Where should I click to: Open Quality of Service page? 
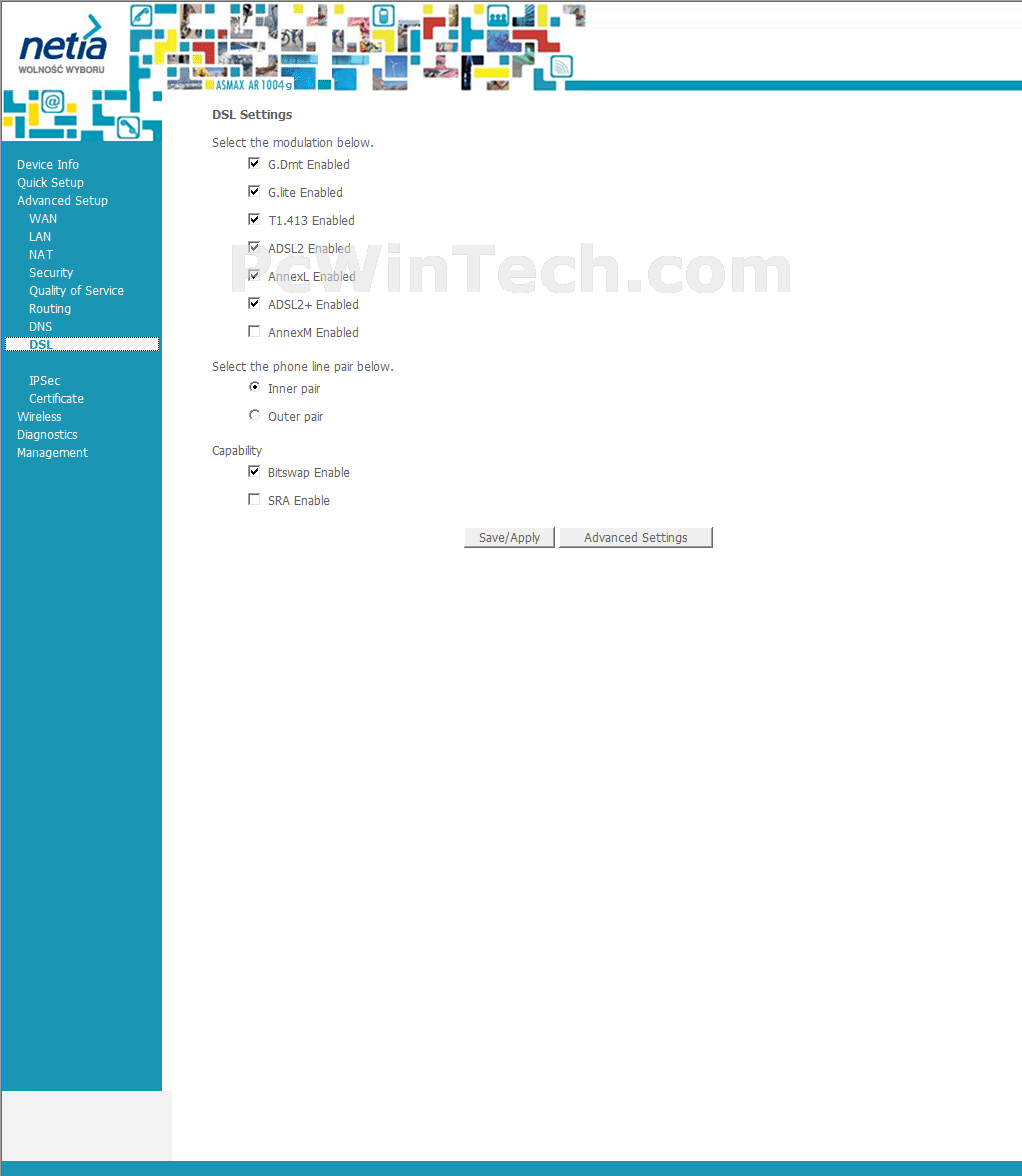click(76, 290)
